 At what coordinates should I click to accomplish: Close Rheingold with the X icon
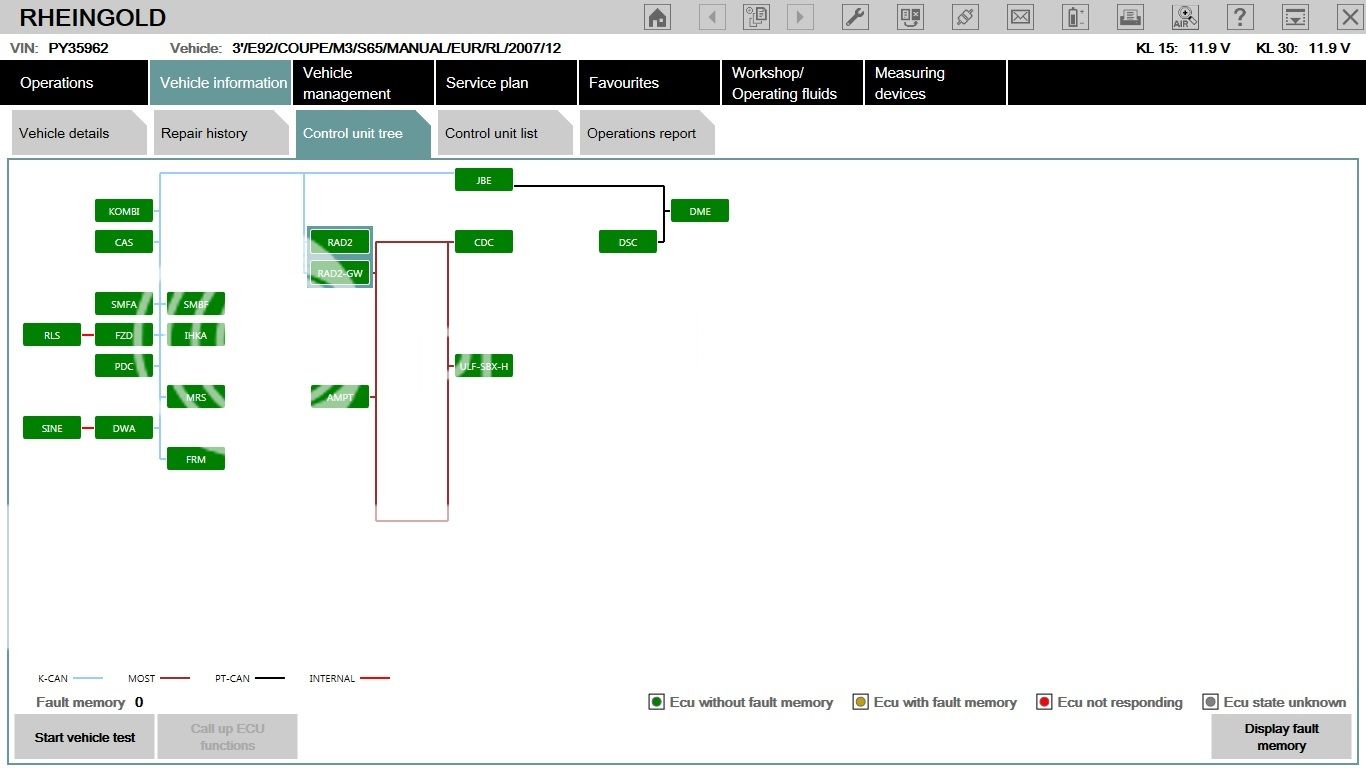pos(1350,17)
